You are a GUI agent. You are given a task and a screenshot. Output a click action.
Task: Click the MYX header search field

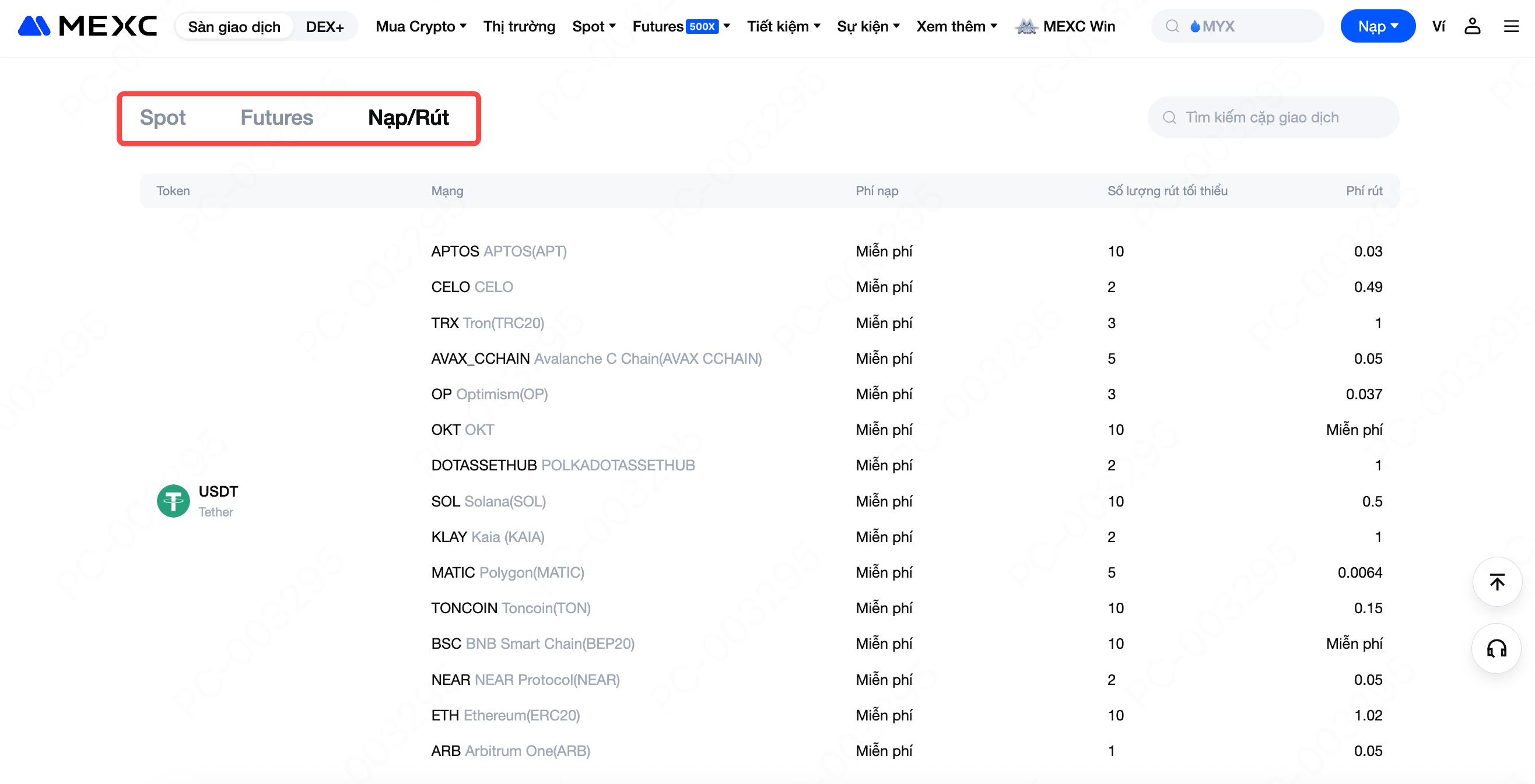point(1237,26)
